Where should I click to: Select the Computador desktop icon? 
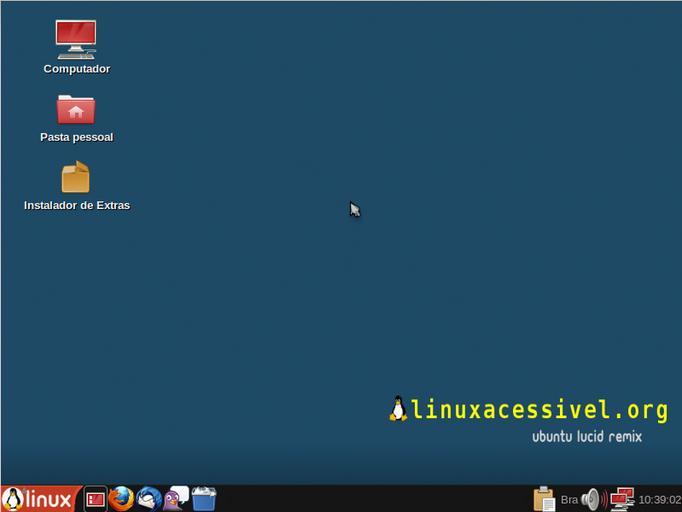click(76, 39)
